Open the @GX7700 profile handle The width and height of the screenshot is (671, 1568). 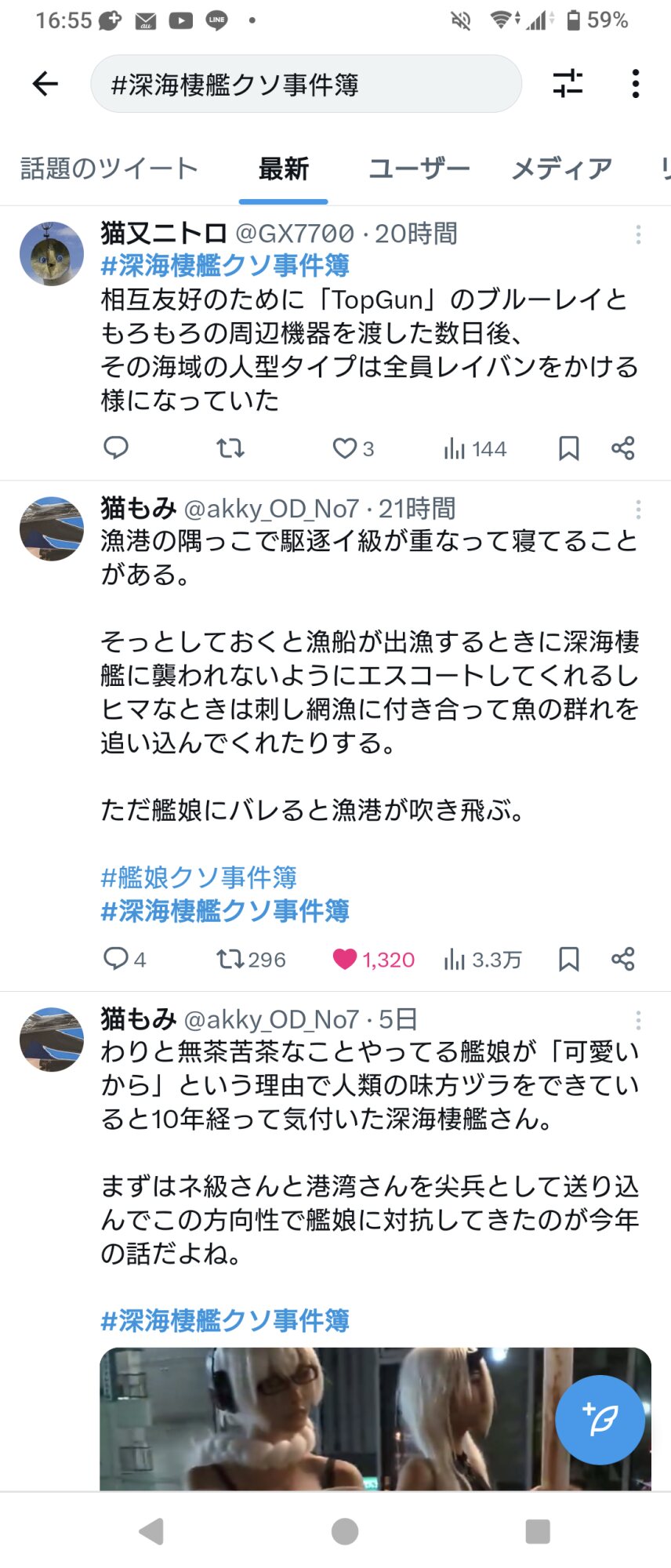tap(295, 234)
